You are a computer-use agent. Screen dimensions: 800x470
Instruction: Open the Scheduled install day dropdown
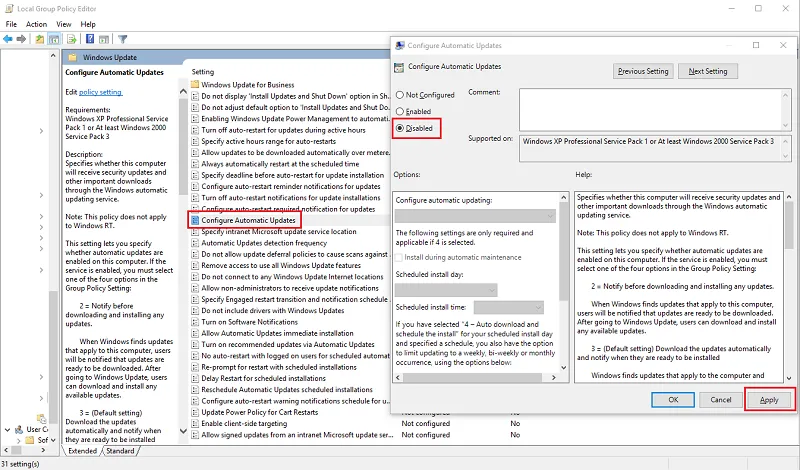point(446,290)
